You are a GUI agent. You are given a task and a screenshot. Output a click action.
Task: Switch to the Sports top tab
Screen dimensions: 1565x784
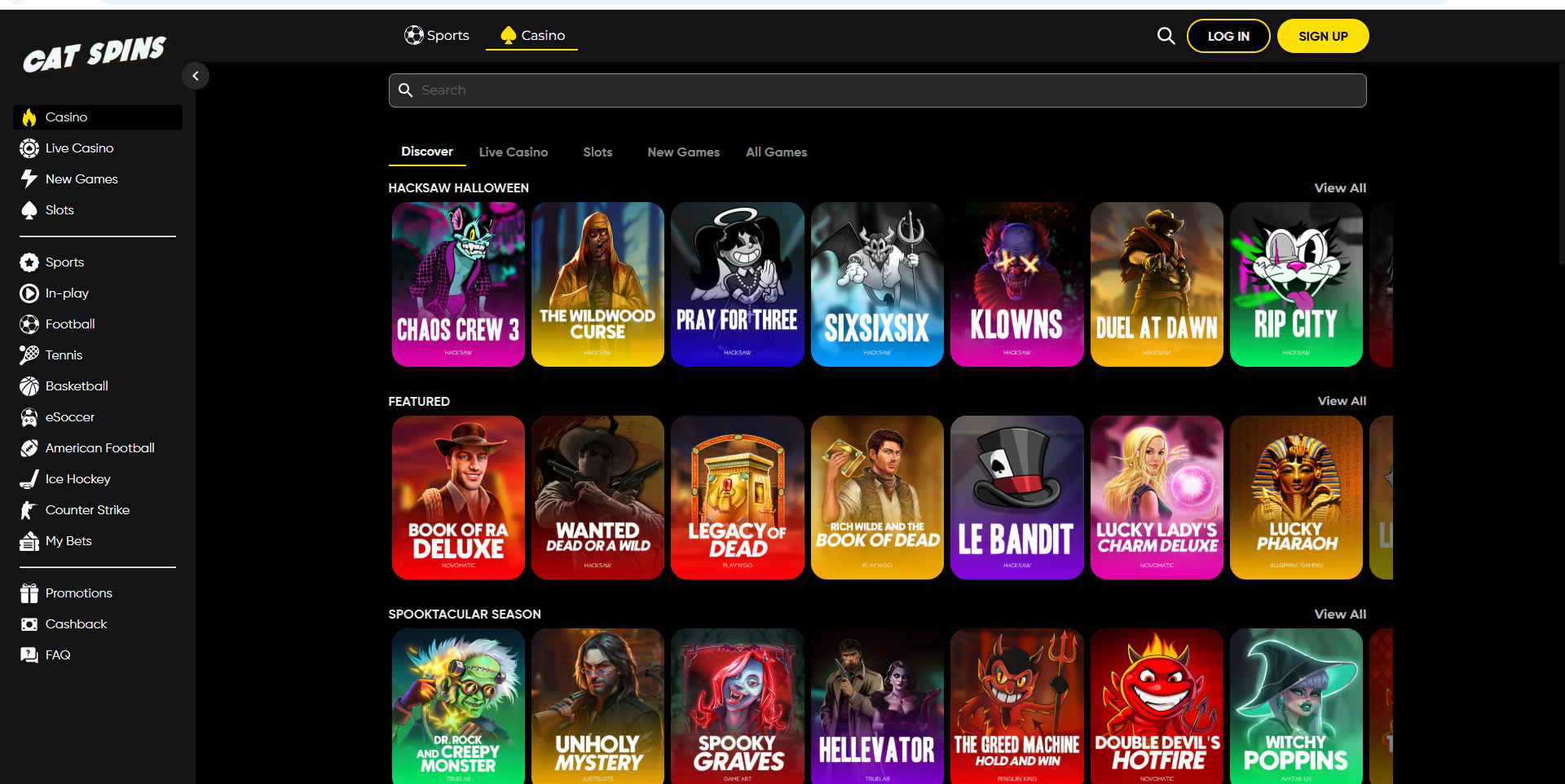coord(437,36)
